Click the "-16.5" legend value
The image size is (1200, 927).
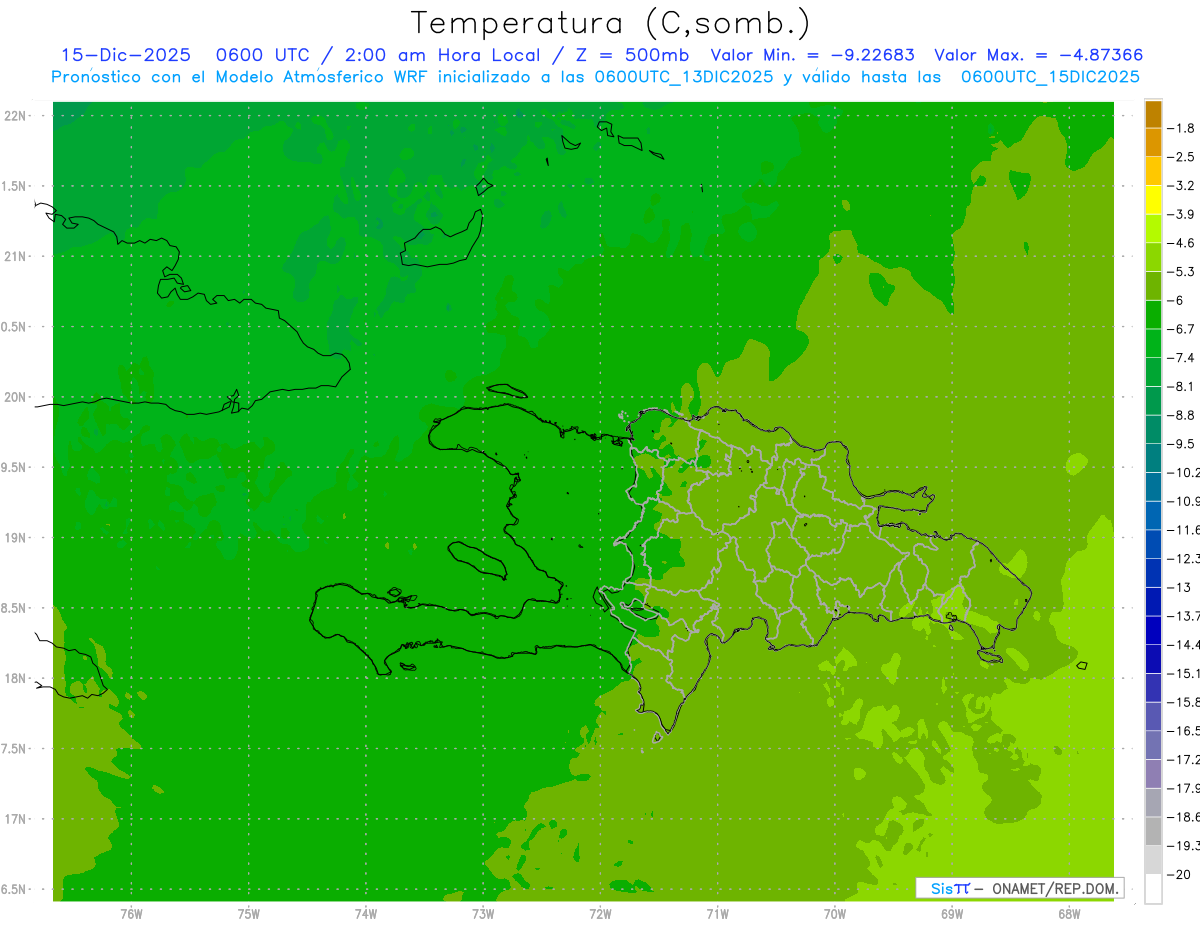(x=1184, y=731)
